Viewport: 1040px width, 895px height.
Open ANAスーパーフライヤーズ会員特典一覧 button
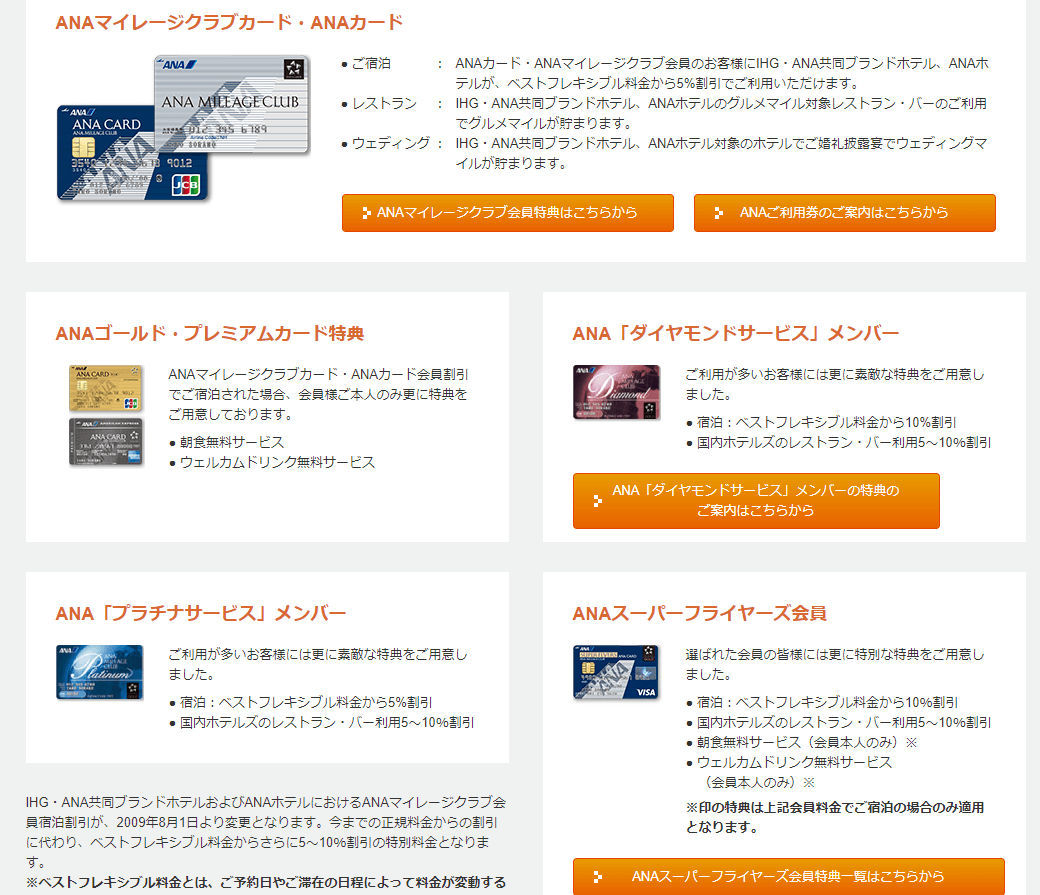pyautogui.click(x=788, y=877)
